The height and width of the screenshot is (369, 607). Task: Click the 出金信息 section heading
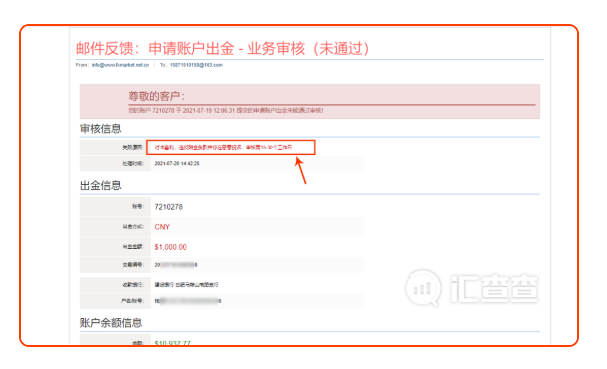[101, 185]
